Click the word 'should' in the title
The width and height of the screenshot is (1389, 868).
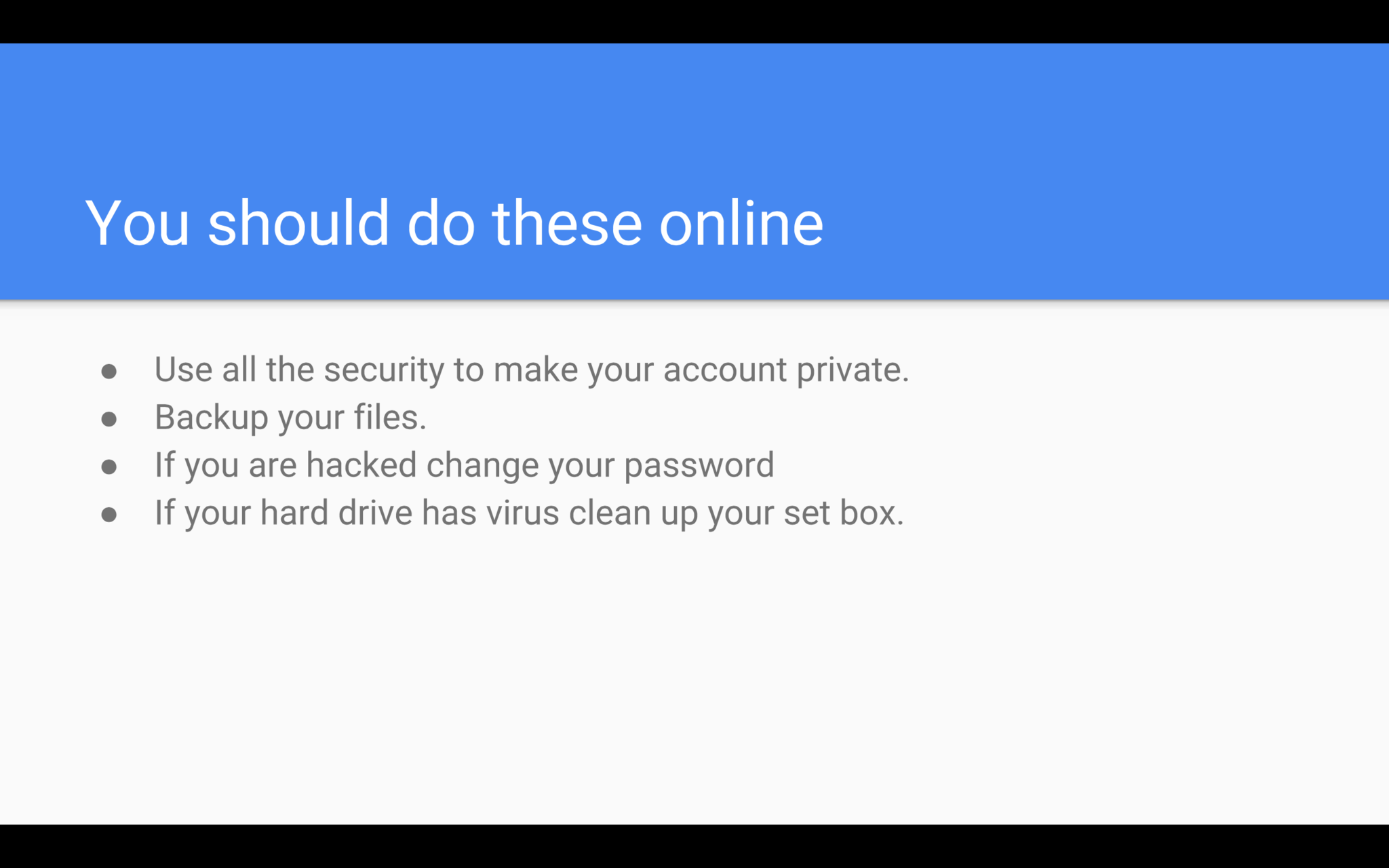click(x=298, y=222)
